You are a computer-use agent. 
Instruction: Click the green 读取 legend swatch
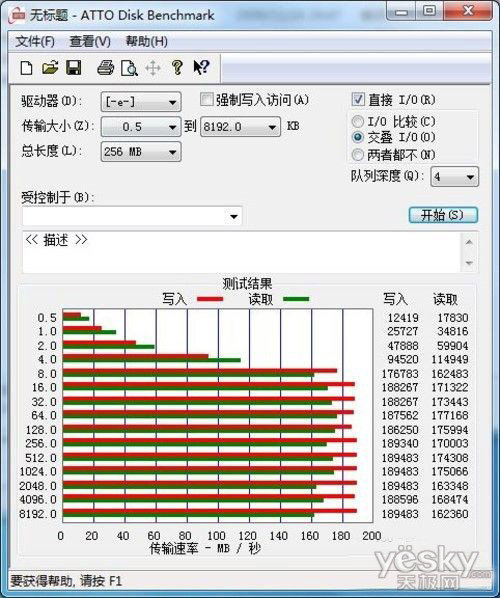click(x=296, y=299)
